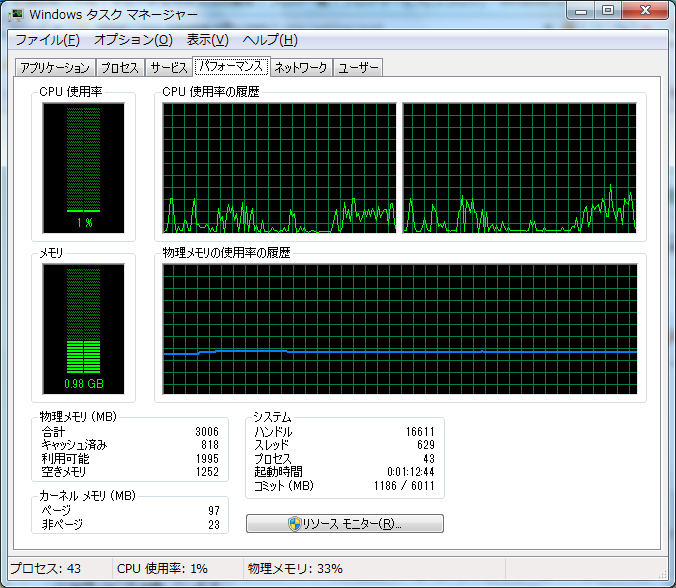Switch to the ユーザー tab
Screen dimensions: 676x588
click(358, 68)
